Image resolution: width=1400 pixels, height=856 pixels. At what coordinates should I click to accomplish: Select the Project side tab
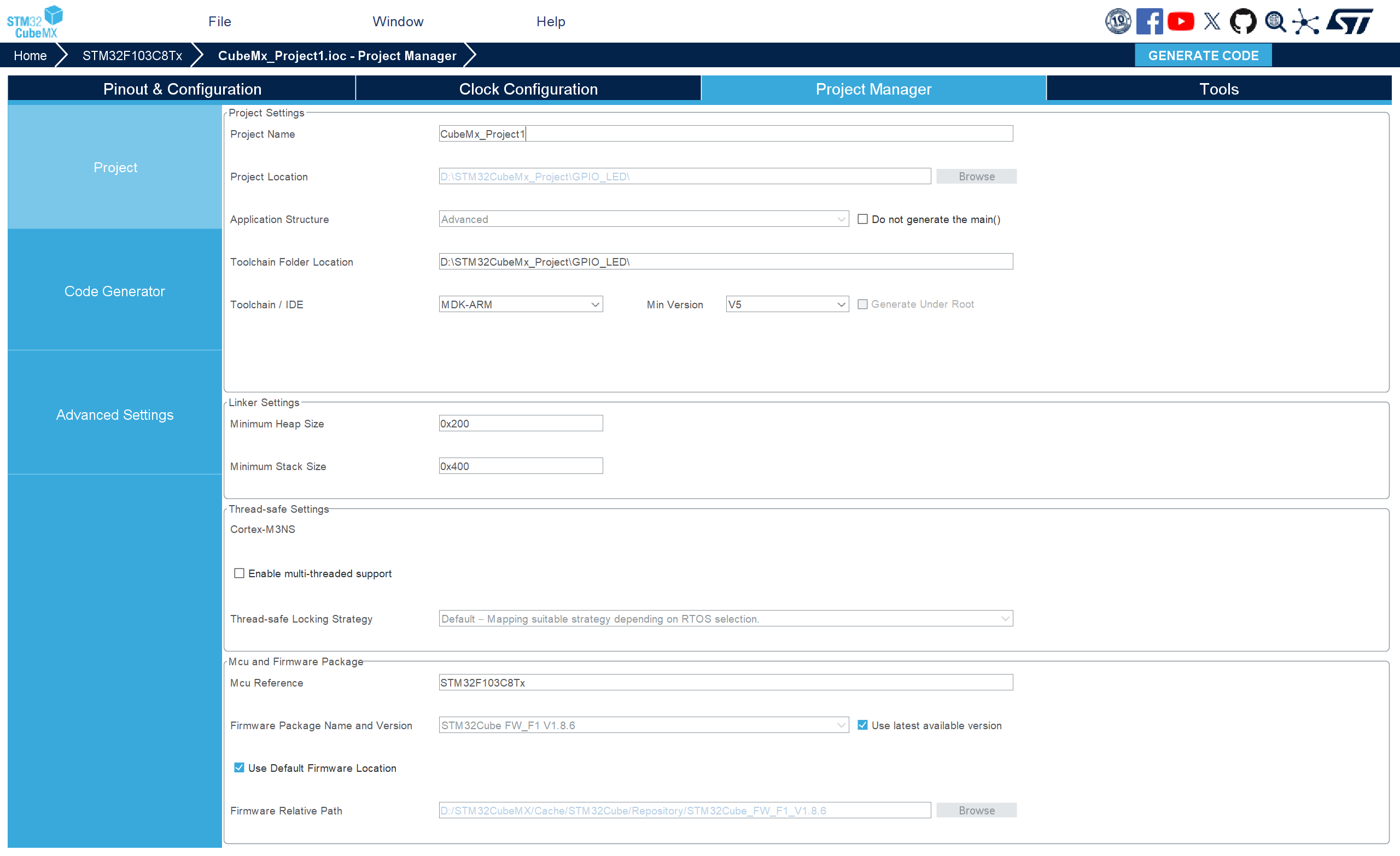pos(115,168)
